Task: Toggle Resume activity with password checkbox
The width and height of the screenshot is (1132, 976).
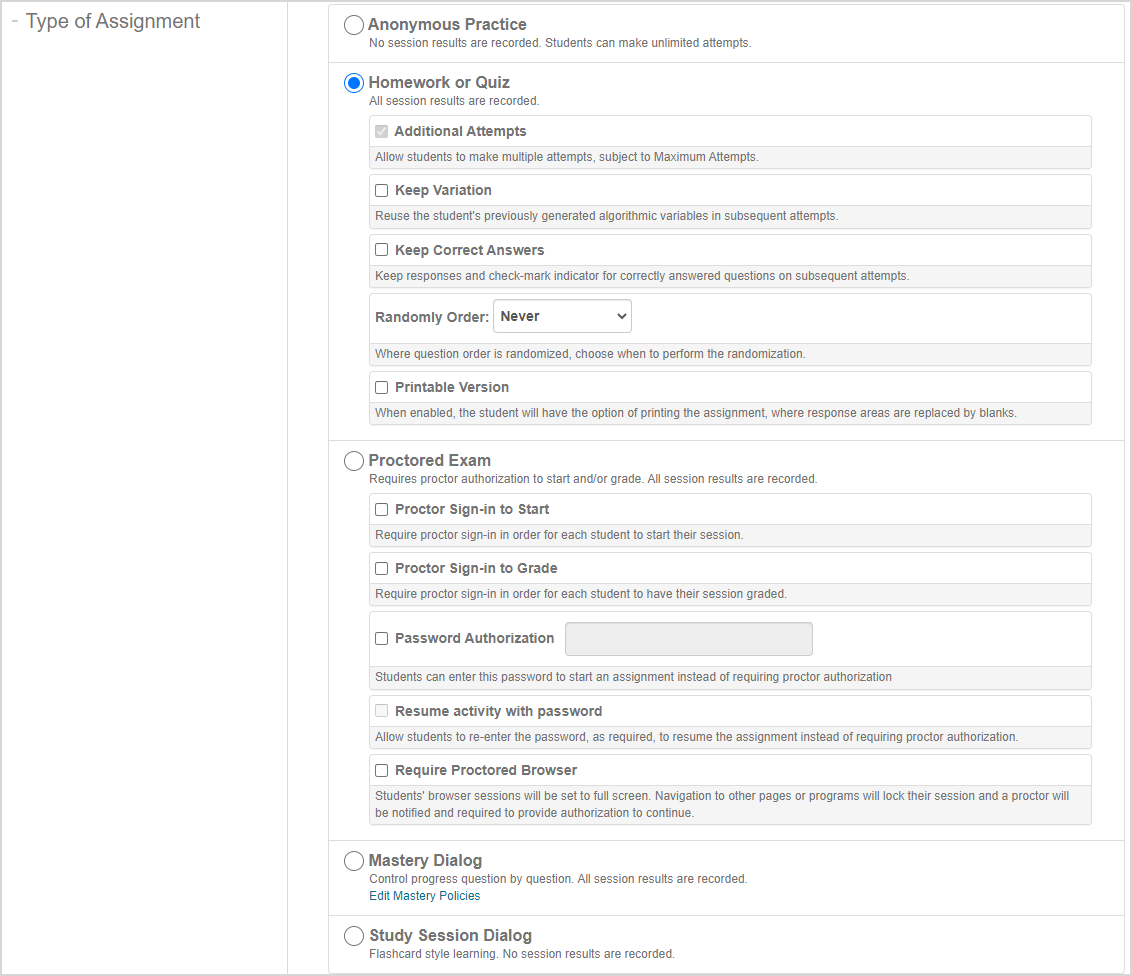Action: click(382, 712)
